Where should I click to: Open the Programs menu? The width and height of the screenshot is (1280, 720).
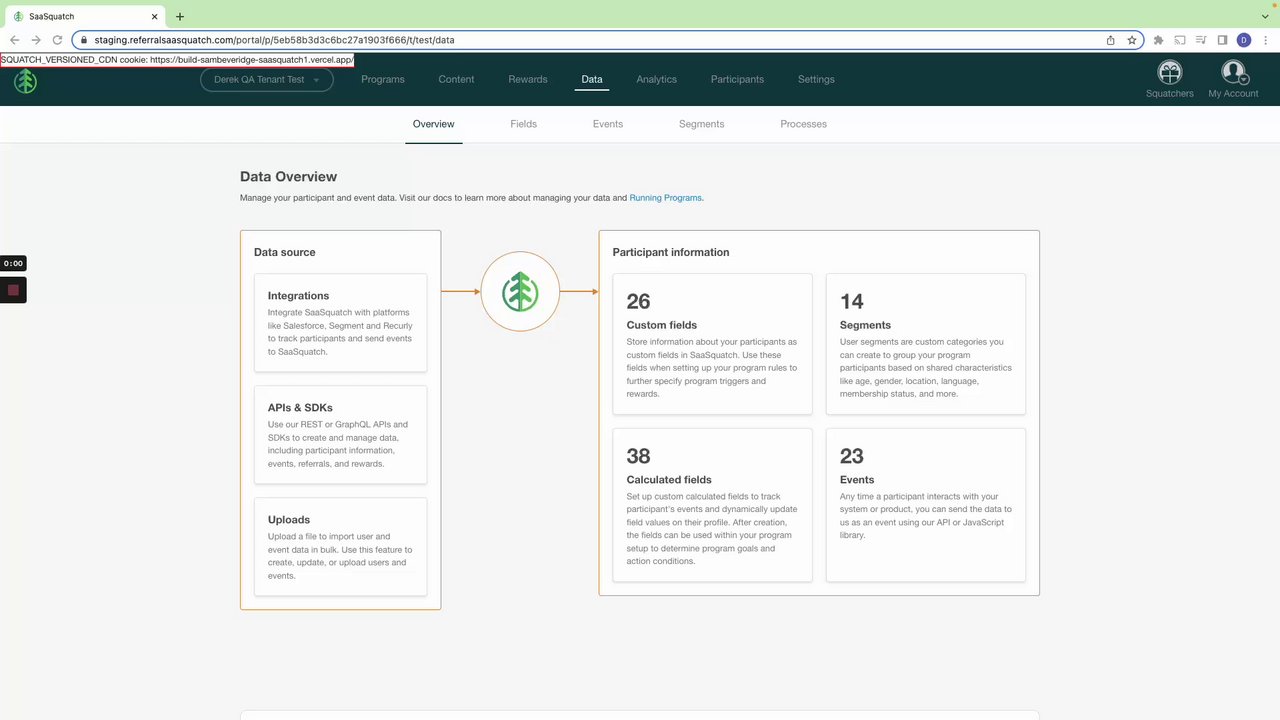383,79
